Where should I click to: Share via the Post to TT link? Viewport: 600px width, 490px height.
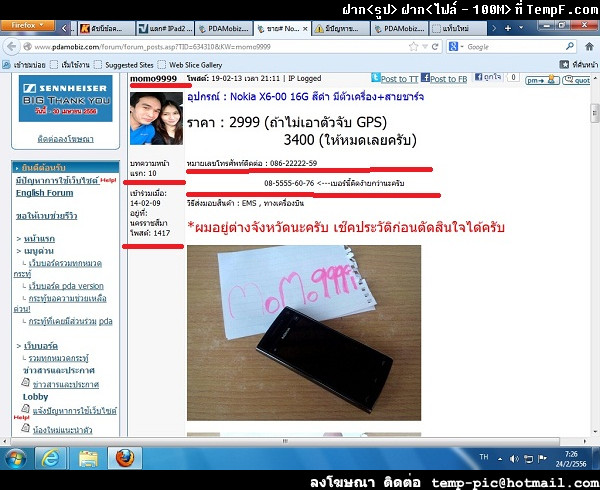[x=399, y=79]
